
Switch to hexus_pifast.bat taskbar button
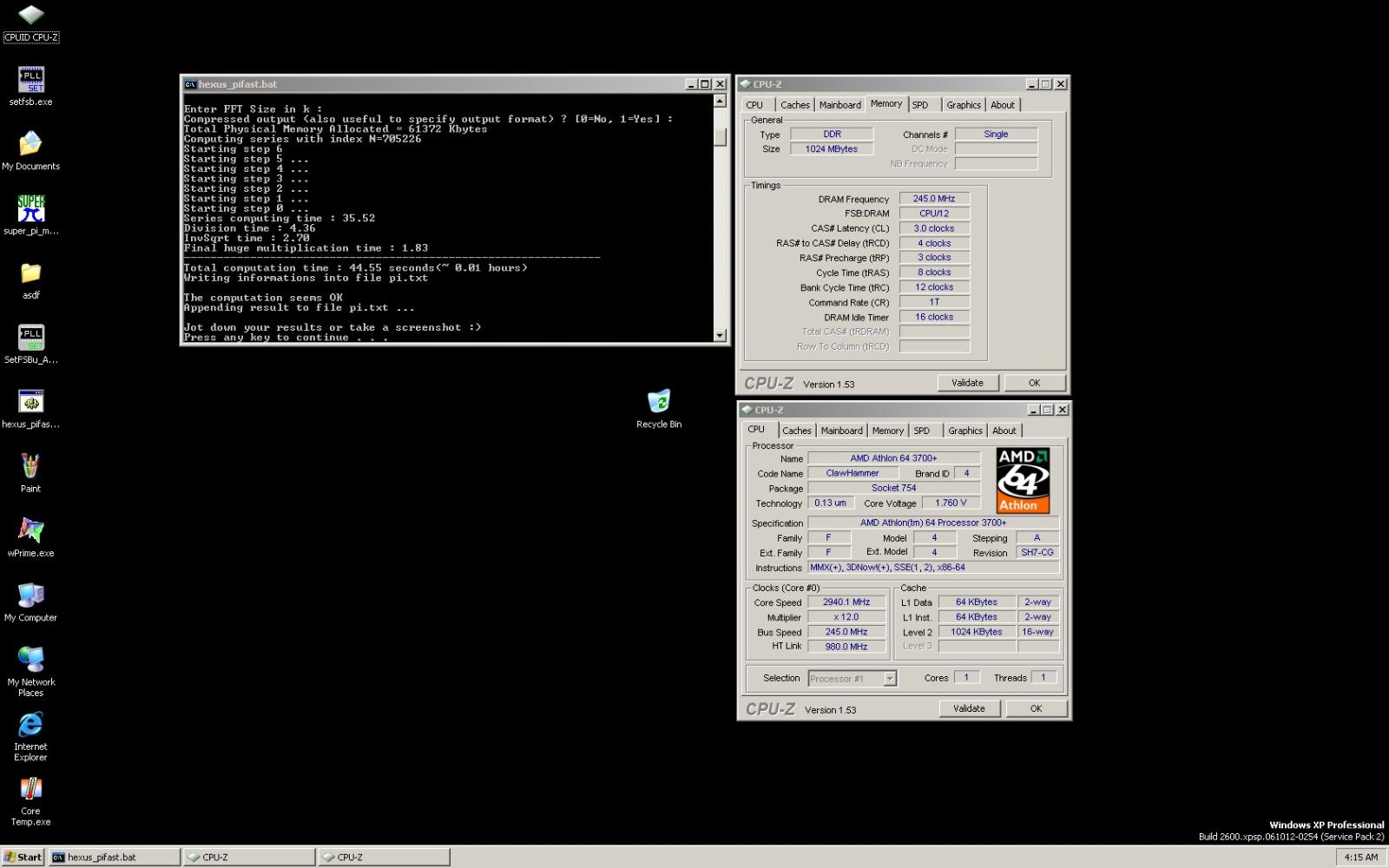pyautogui.click(x=115, y=857)
